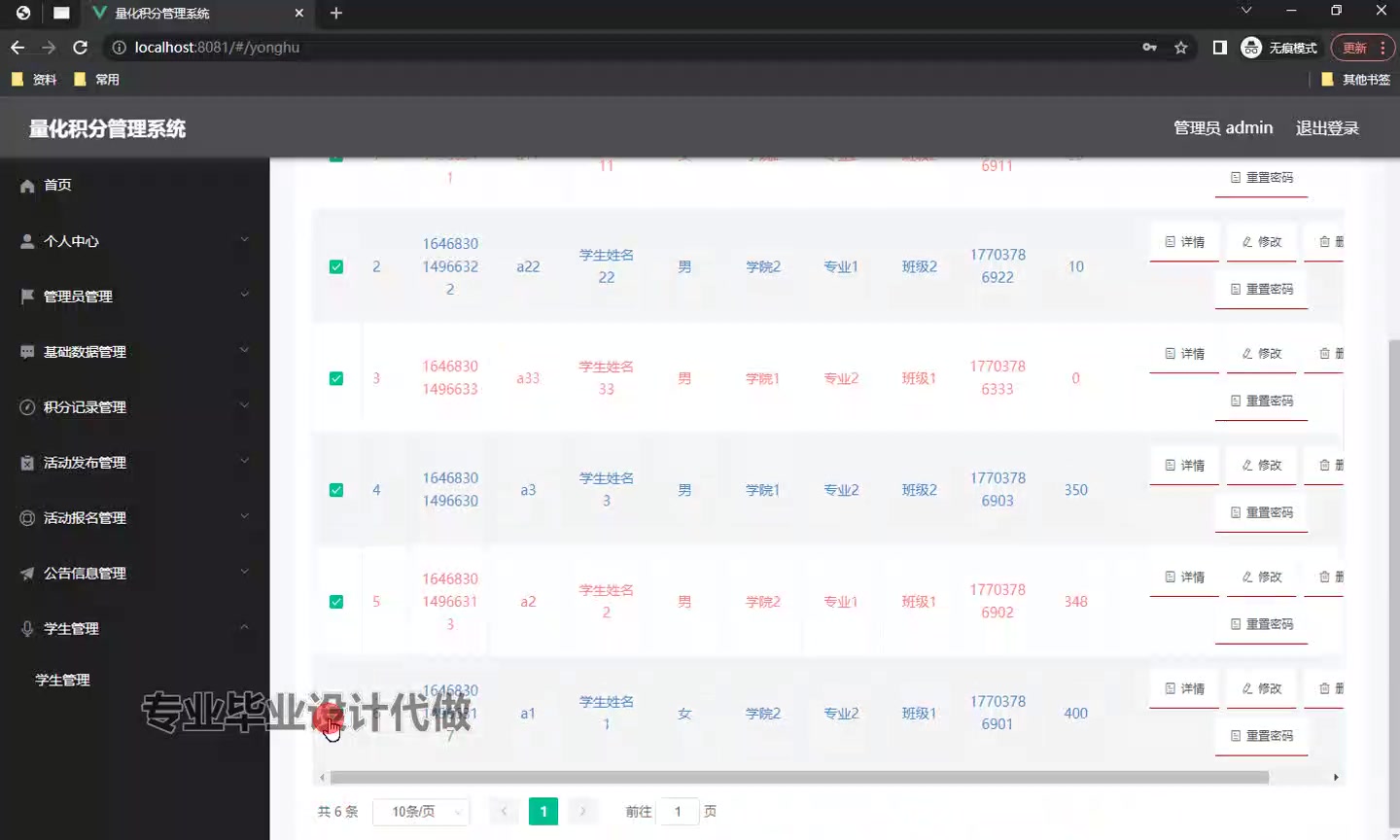Uncheck the checkbox on row 2
Image resolution: width=1400 pixels, height=840 pixels.
pyautogui.click(x=335, y=266)
